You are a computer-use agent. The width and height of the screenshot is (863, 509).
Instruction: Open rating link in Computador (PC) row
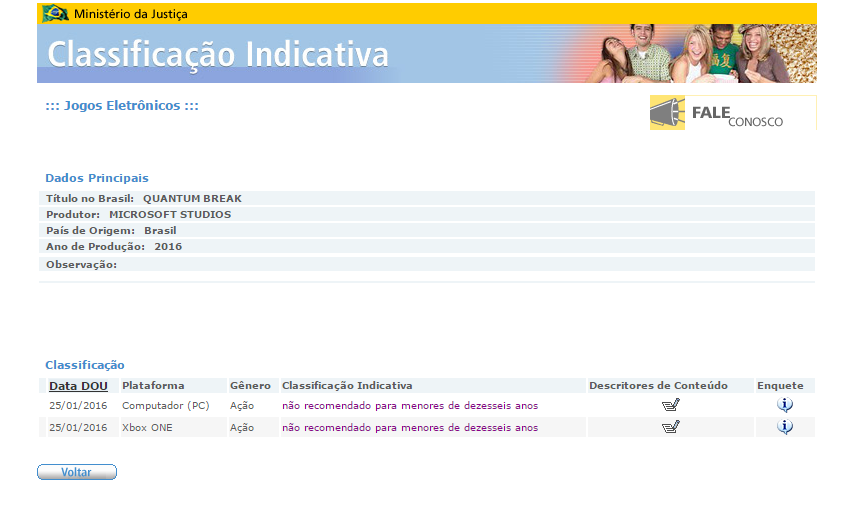[410, 406]
